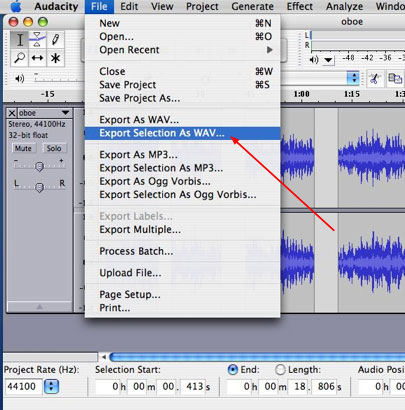
Task: Choose Export As Ogg Vorbis...
Action: pyautogui.click(x=183, y=181)
